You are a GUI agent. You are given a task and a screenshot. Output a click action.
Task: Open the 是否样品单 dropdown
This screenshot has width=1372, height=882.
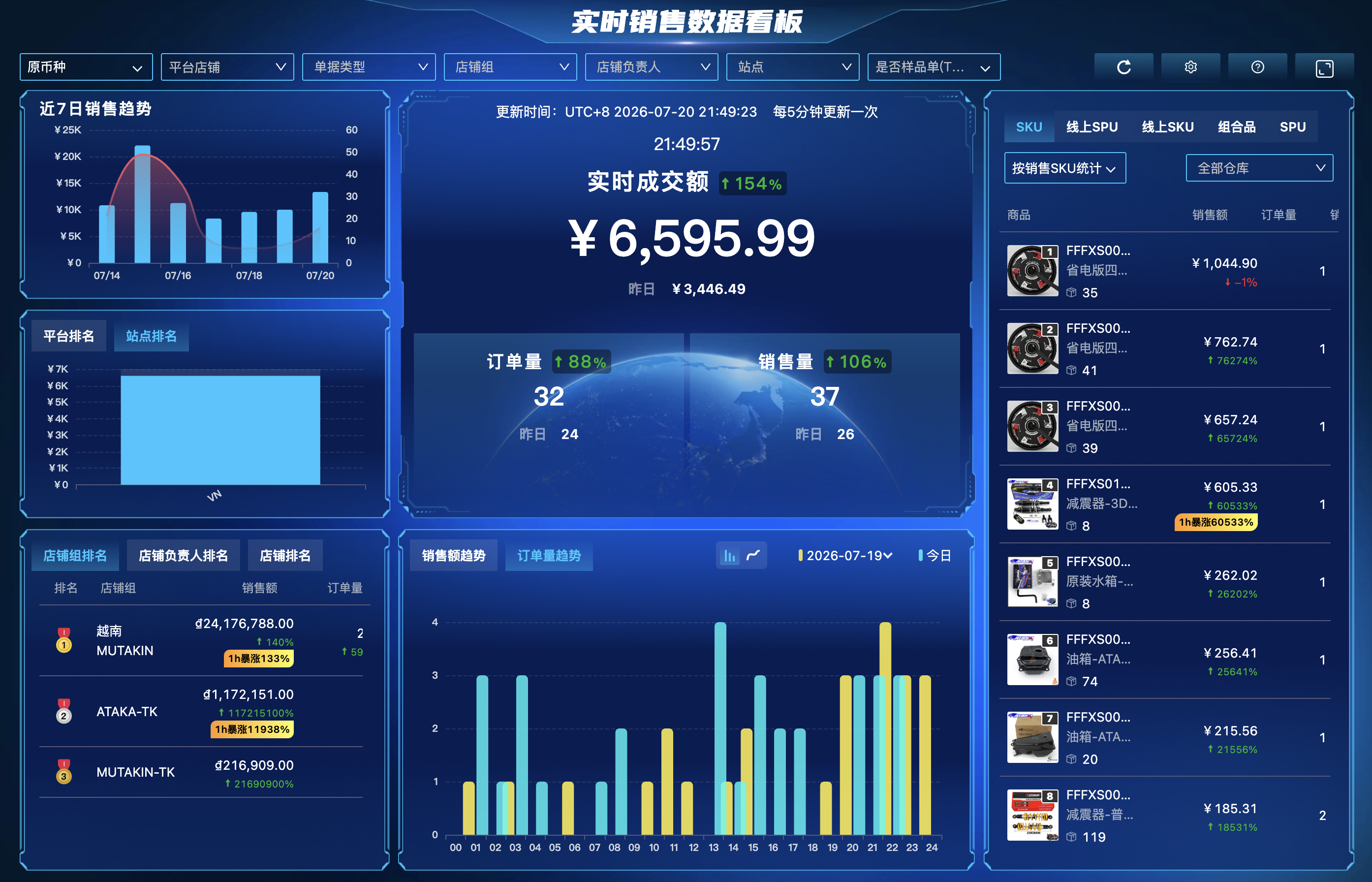pos(934,67)
